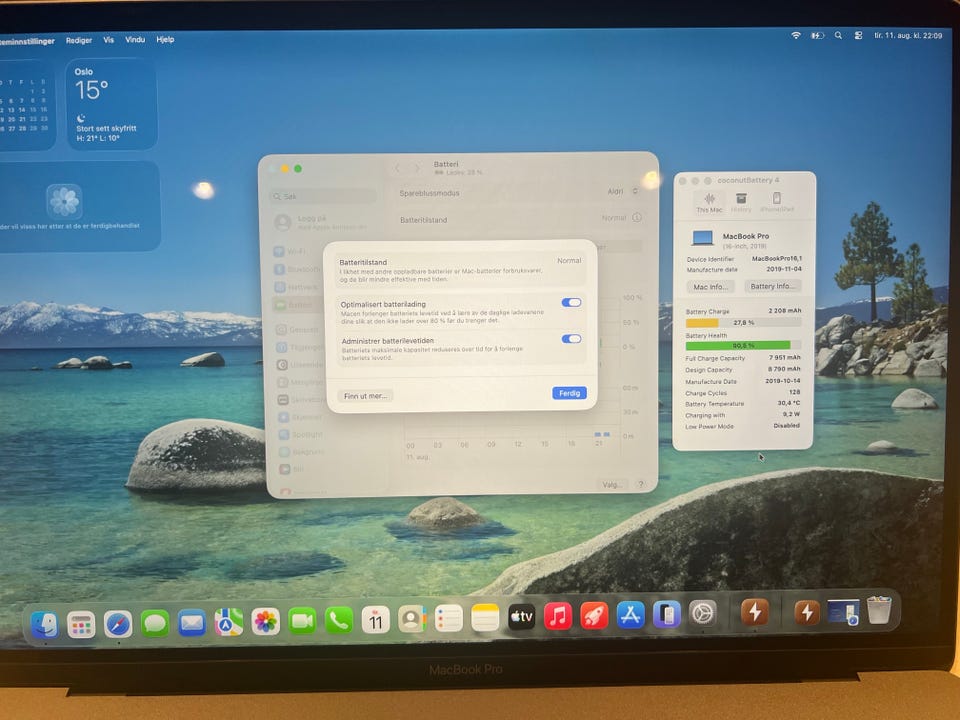Launch Maps from the Dock
Viewport: 960px width, 720px height.
point(228,622)
